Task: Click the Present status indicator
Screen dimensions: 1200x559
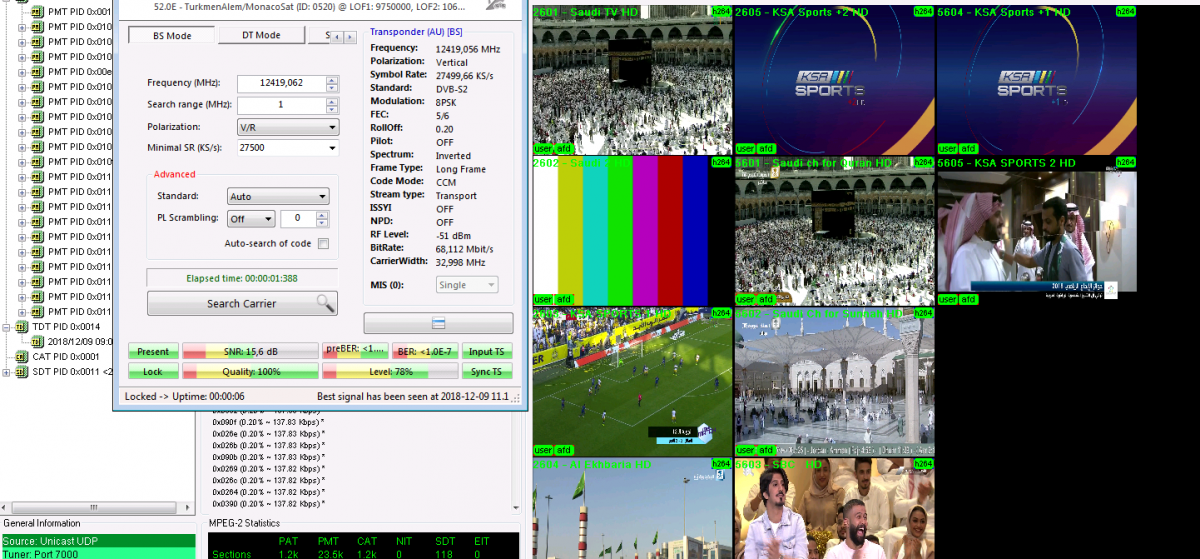Action: (x=153, y=351)
